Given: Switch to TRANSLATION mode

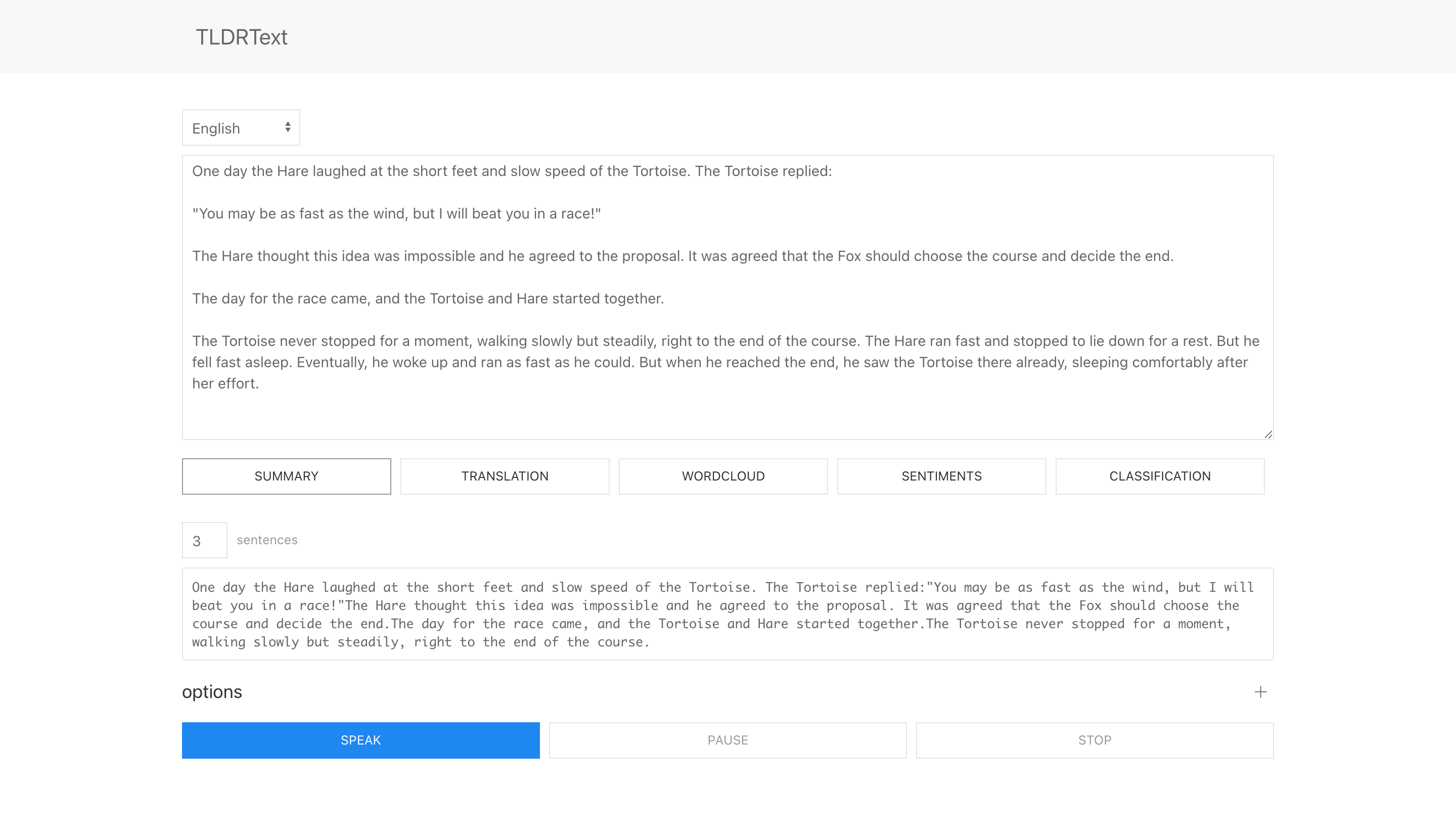Looking at the screenshot, I should 504,476.
